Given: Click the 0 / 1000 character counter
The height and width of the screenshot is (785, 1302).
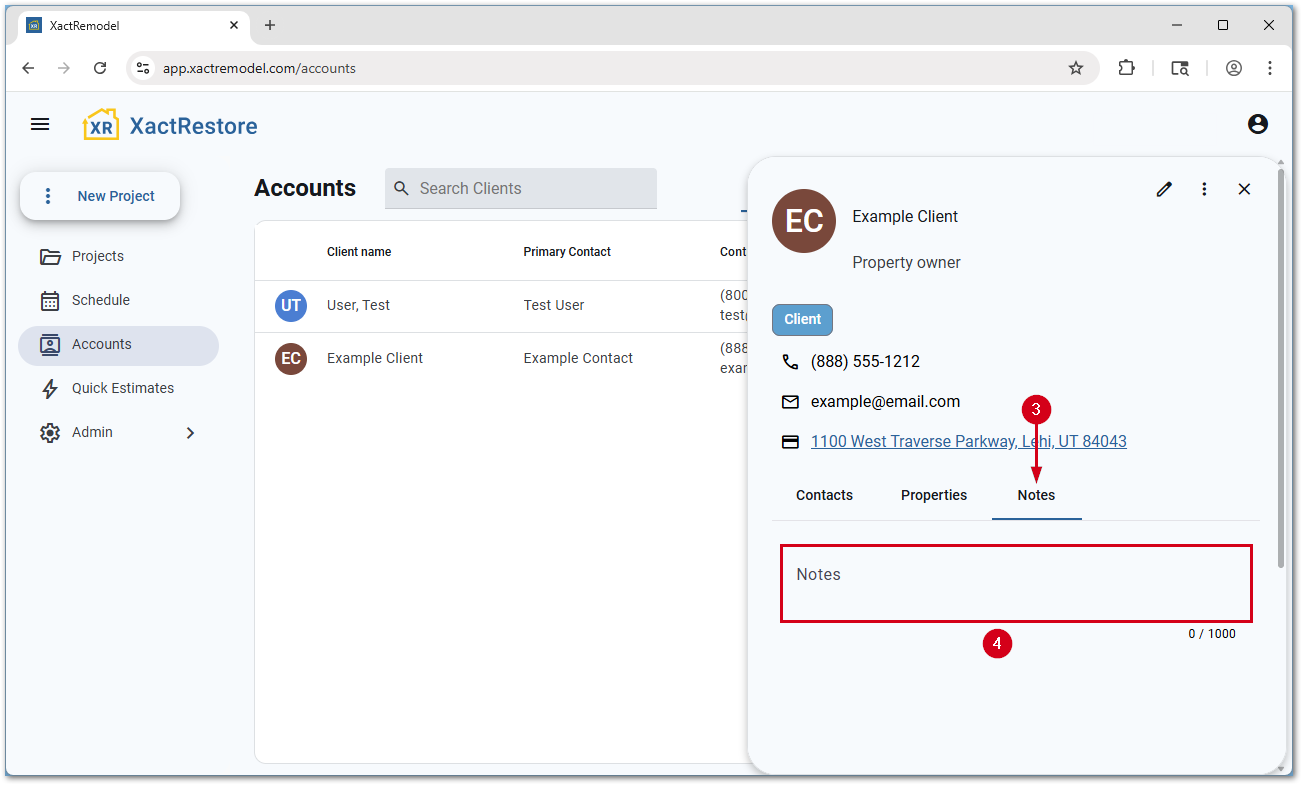Looking at the screenshot, I should [1212, 634].
